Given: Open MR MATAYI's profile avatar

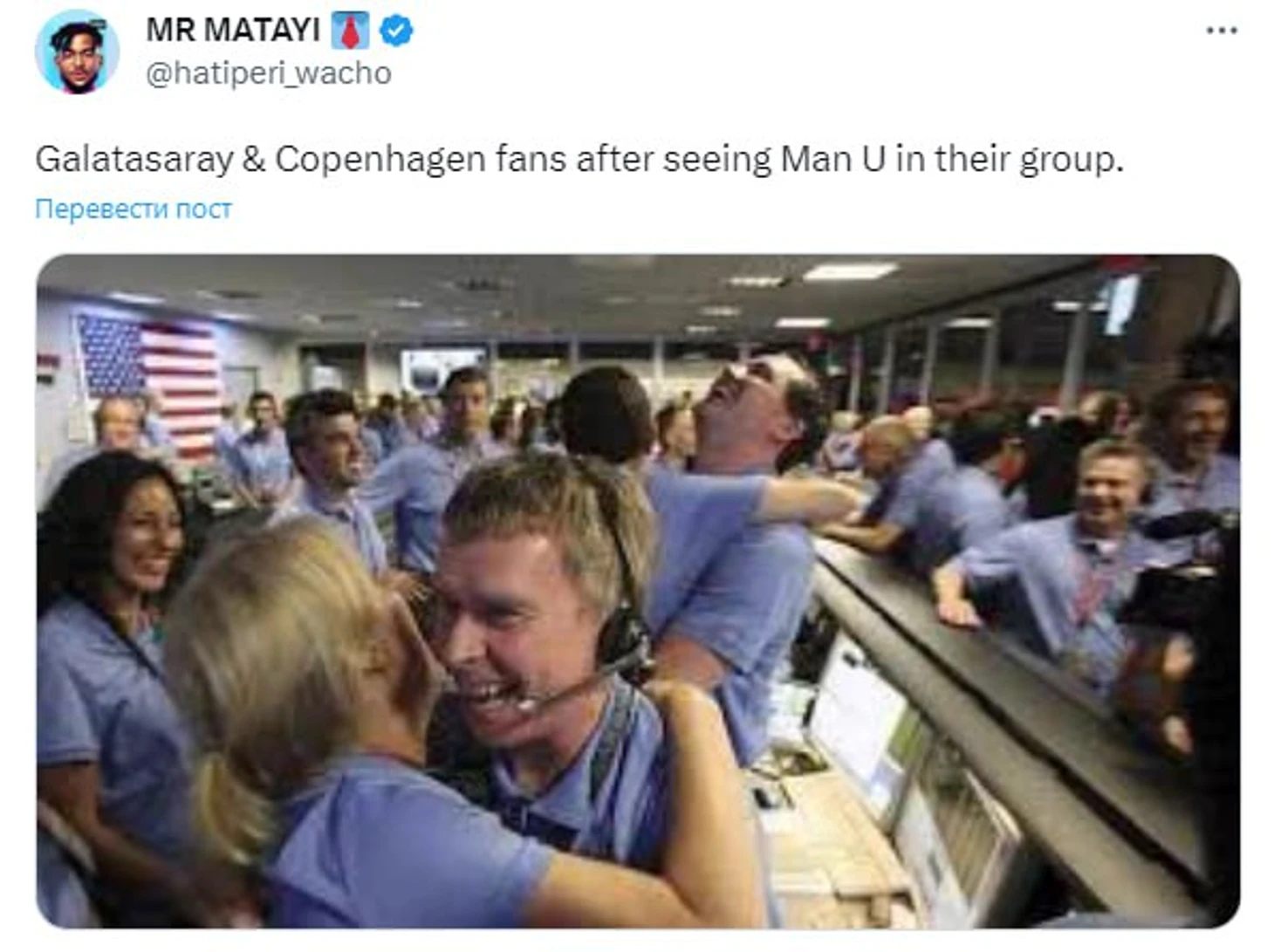Looking at the screenshot, I should click(76, 51).
